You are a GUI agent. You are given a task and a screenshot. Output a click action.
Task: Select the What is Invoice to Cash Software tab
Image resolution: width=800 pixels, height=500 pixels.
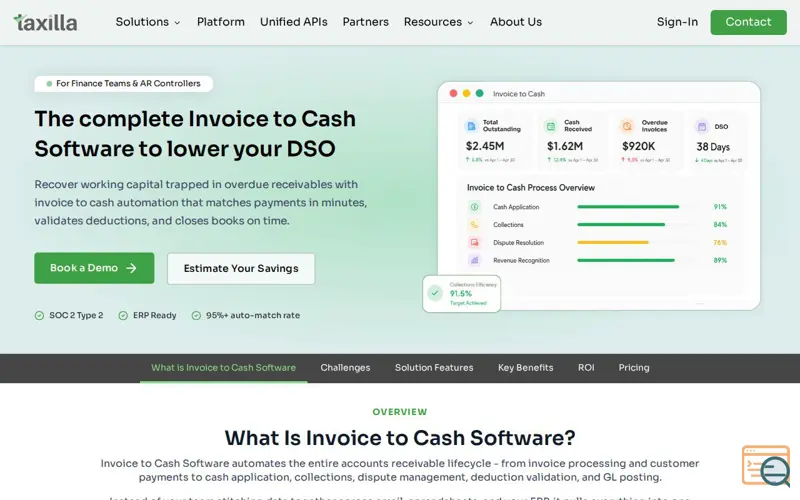223,368
